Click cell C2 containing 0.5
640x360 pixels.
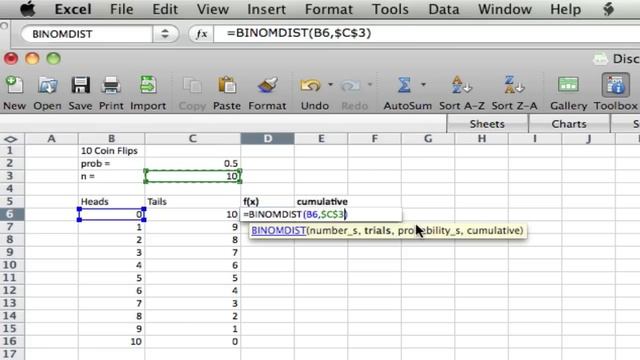tap(192, 164)
